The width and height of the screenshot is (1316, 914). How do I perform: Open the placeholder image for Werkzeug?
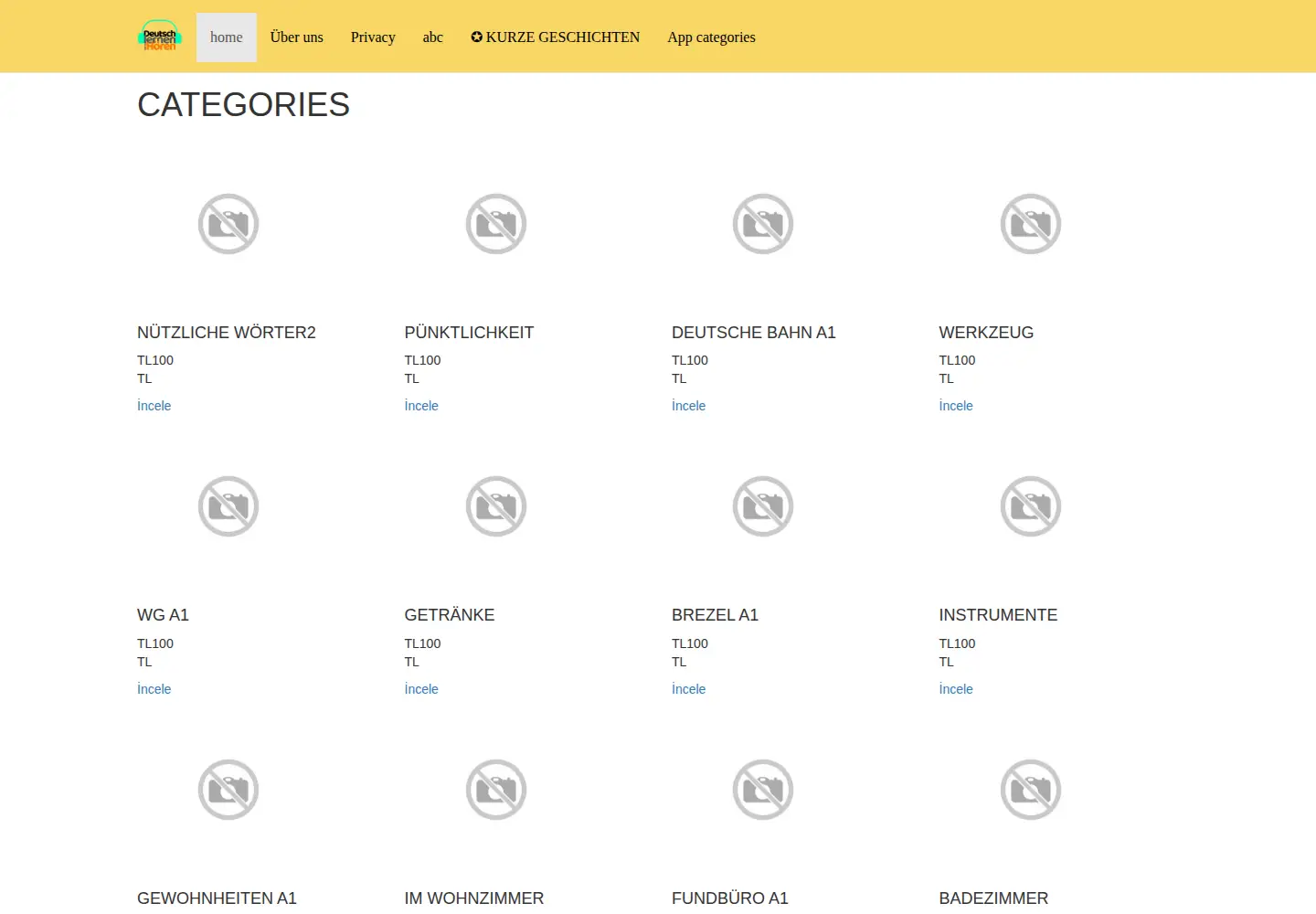(1031, 224)
